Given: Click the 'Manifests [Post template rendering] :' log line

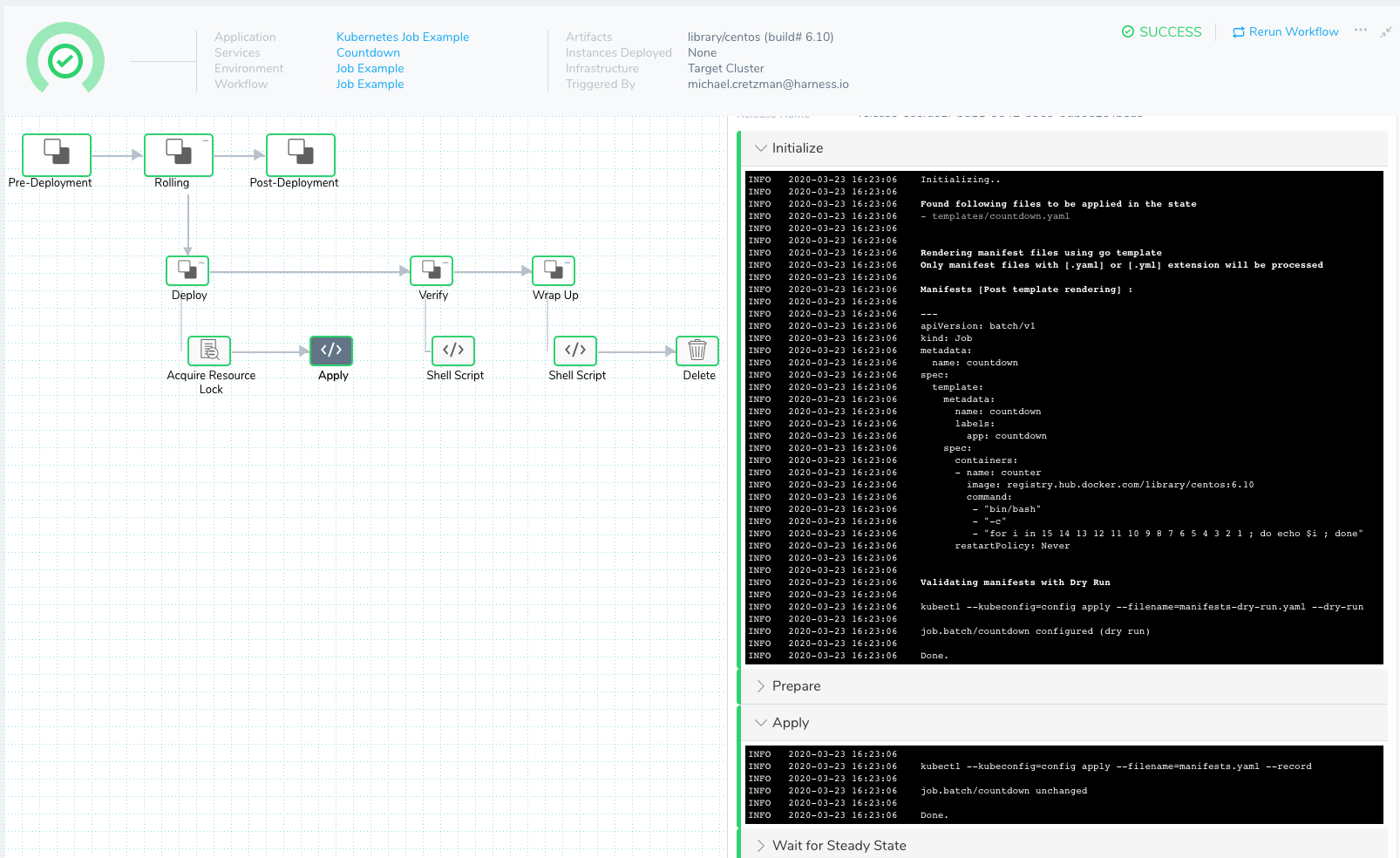Looking at the screenshot, I should (x=1026, y=289).
